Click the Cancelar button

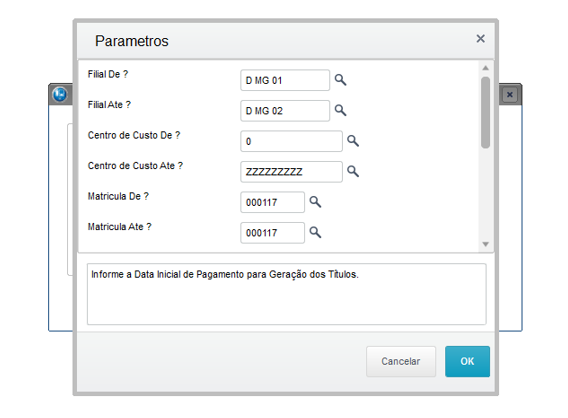(401, 361)
